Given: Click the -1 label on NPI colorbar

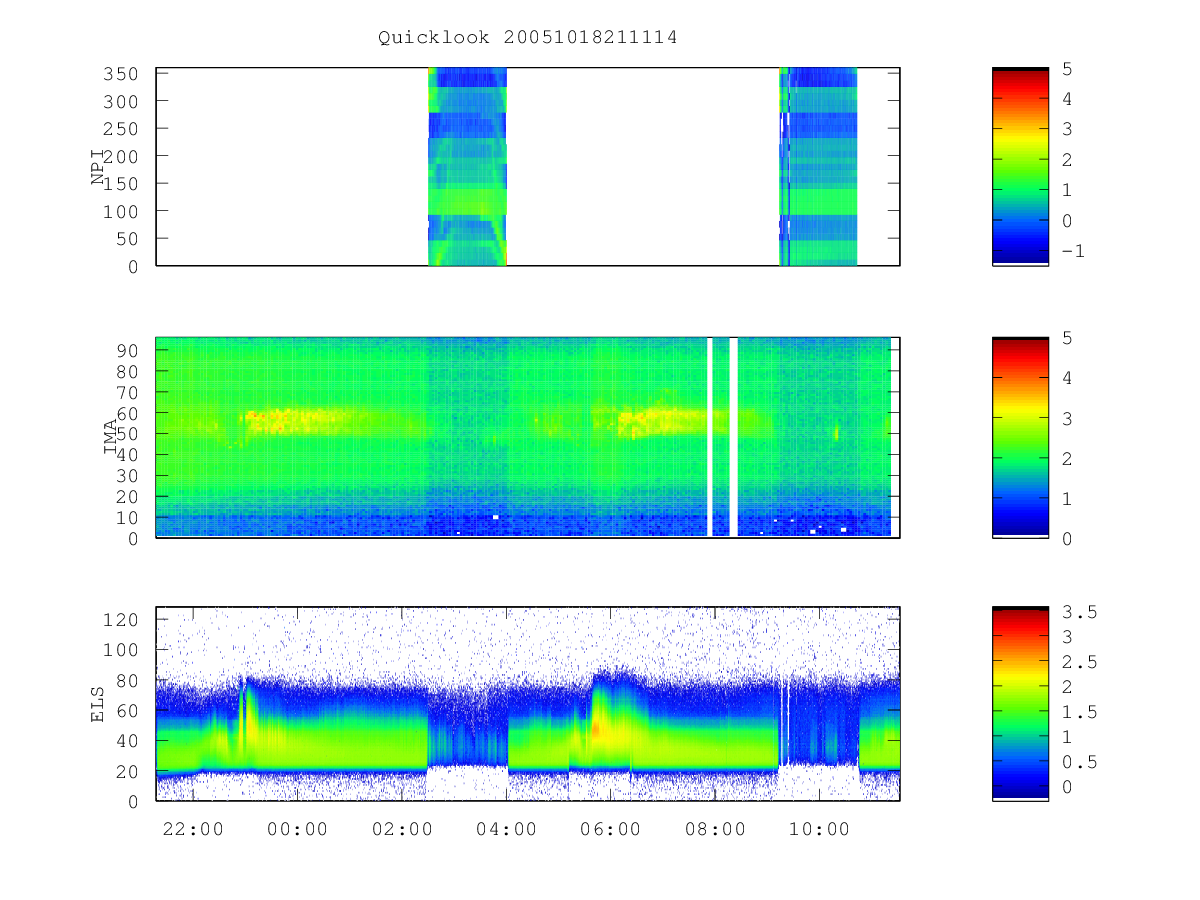Looking at the screenshot, I should 1073,251.
